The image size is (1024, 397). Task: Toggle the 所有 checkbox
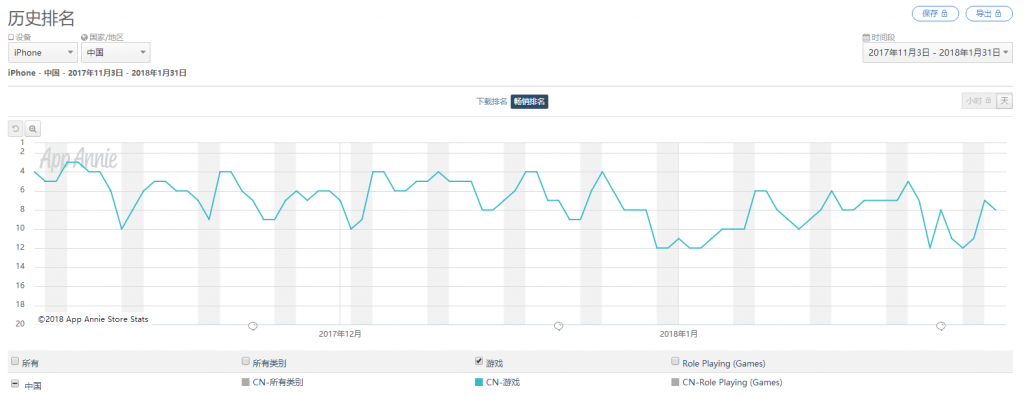click(x=15, y=361)
